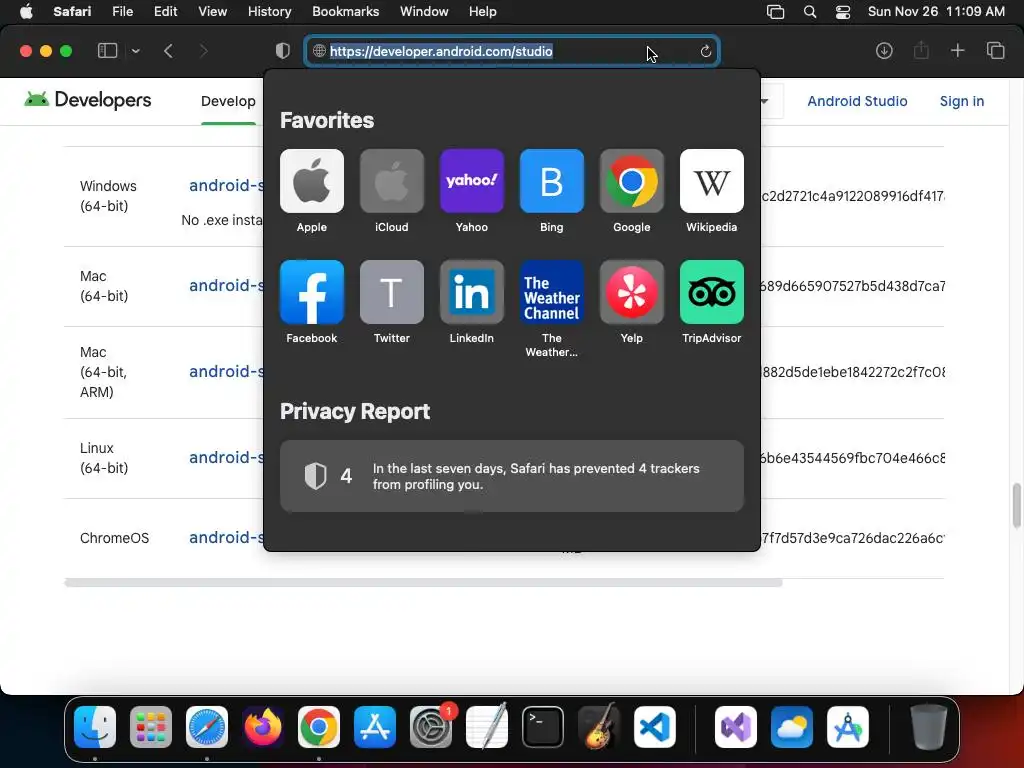Screen dimensions: 1024x768
Task: Open Spotlight search in menu bar
Action: coord(810,12)
